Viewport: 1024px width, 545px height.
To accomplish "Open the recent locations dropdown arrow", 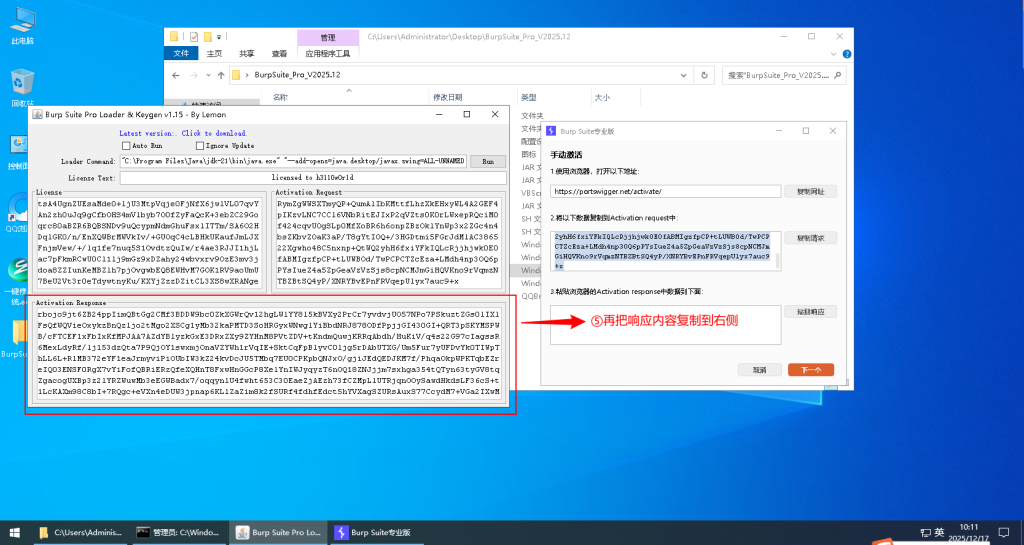I will click(x=207, y=75).
